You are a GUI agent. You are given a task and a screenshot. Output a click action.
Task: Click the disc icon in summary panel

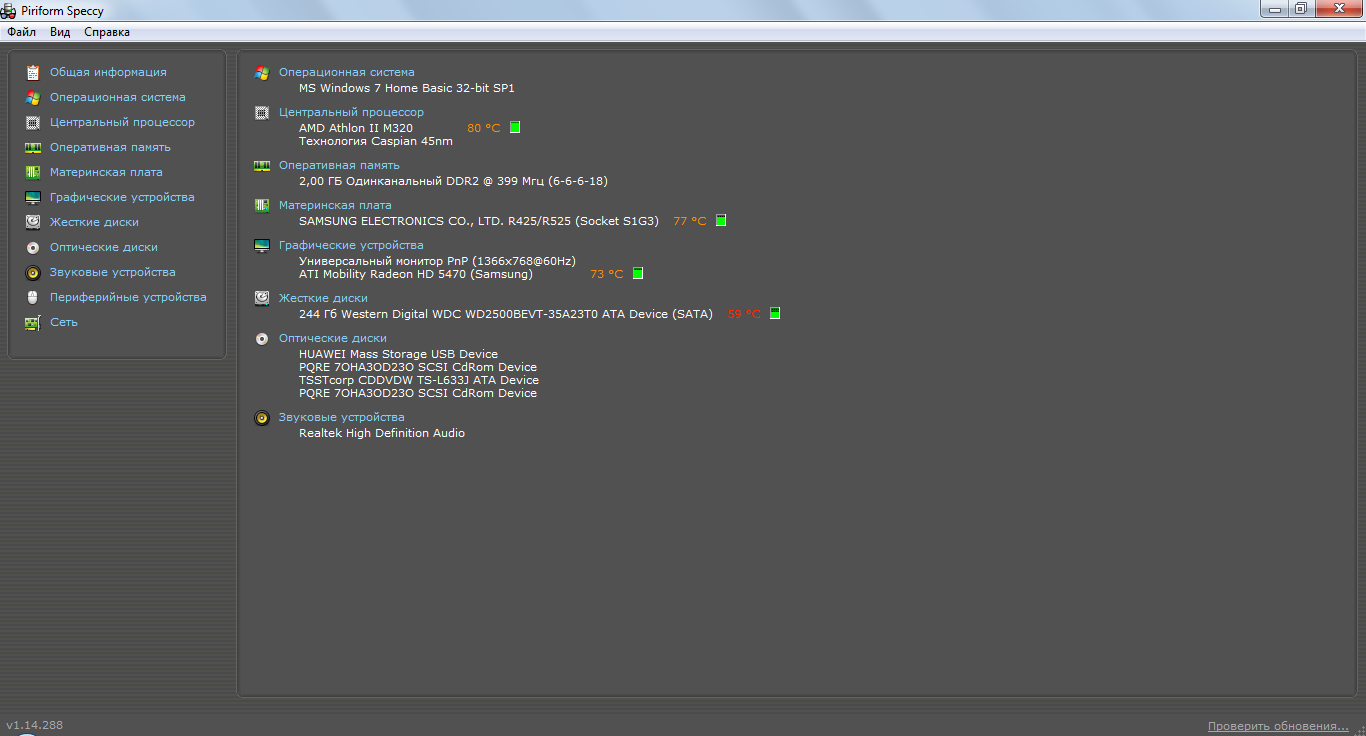tap(262, 338)
